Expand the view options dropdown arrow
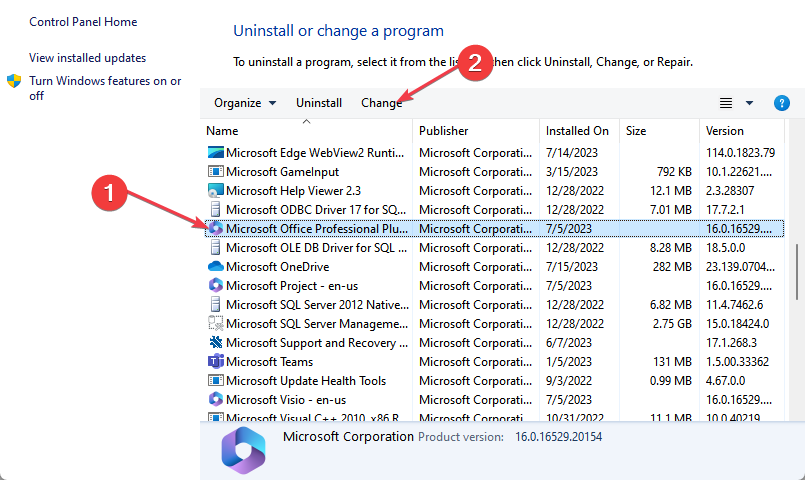 pyautogui.click(x=750, y=103)
